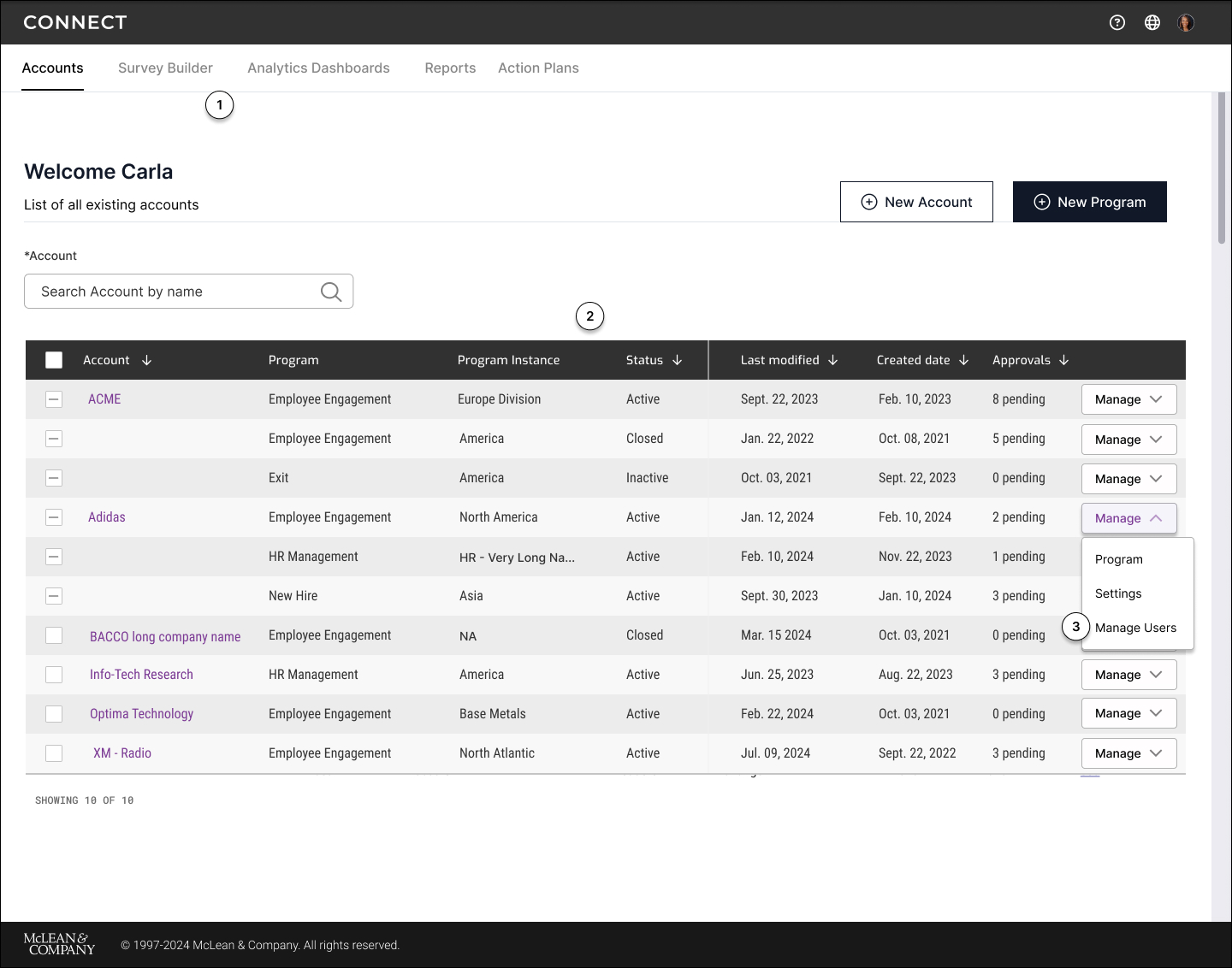Switch to the Survey Builder tab
Screen dimensions: 1232x968
pyautogui.click(x=165, y=68)
